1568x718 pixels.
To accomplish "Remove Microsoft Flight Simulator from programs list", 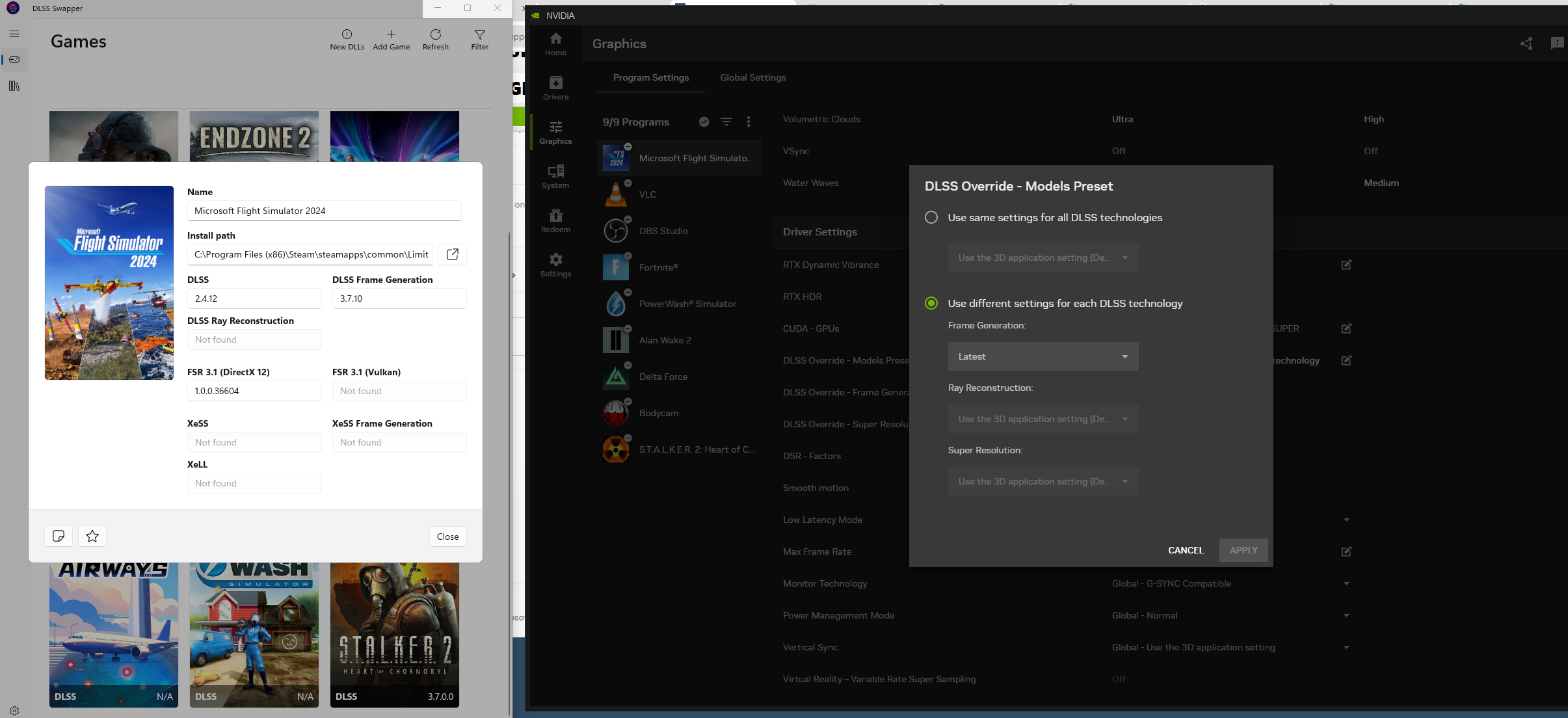I will pyautogui.click(x=628, y=146).
